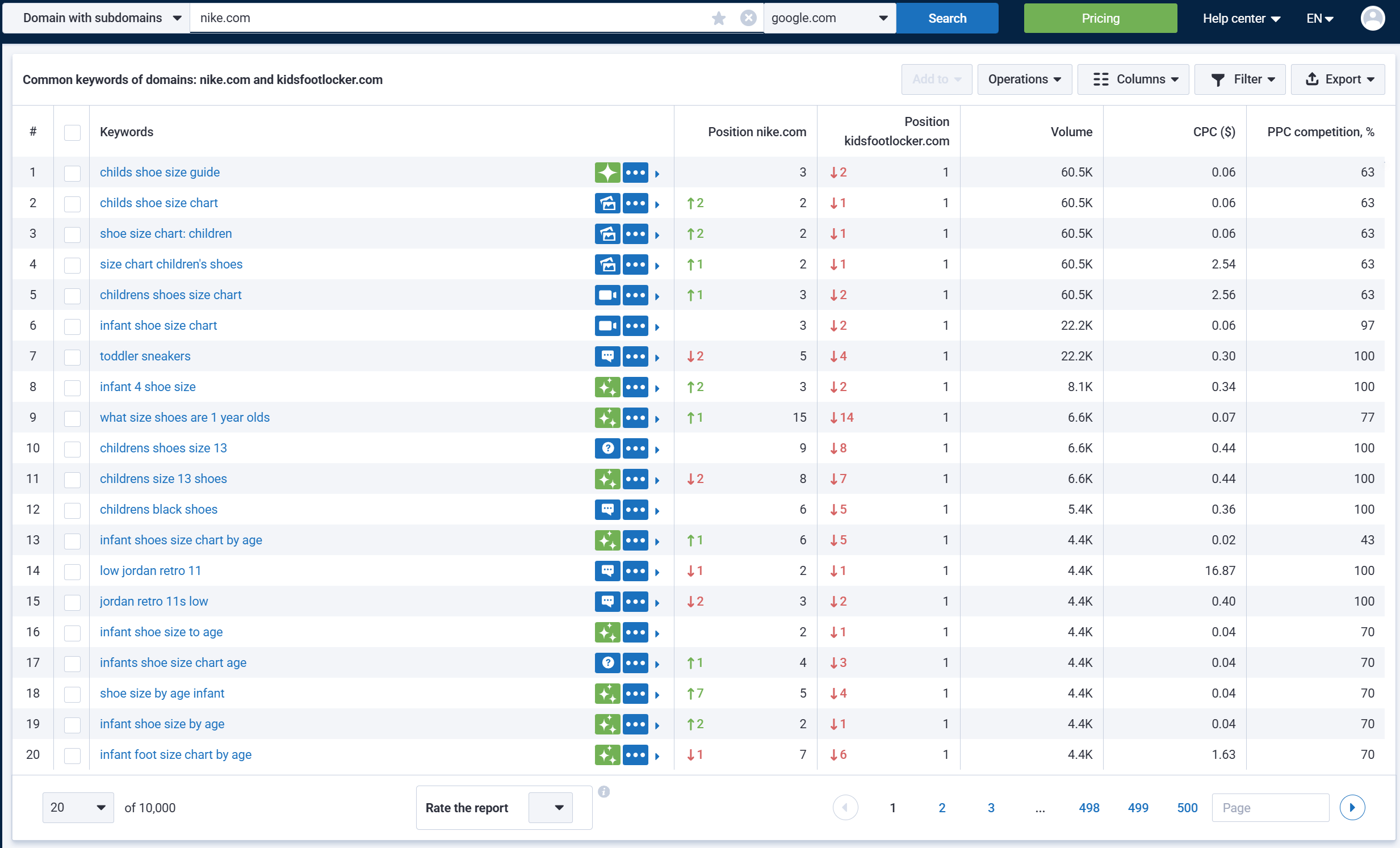Open the three-dots menu for "toddler sneakers"
The height and width of the screenshot is (848, 1400).
[636, 356]
